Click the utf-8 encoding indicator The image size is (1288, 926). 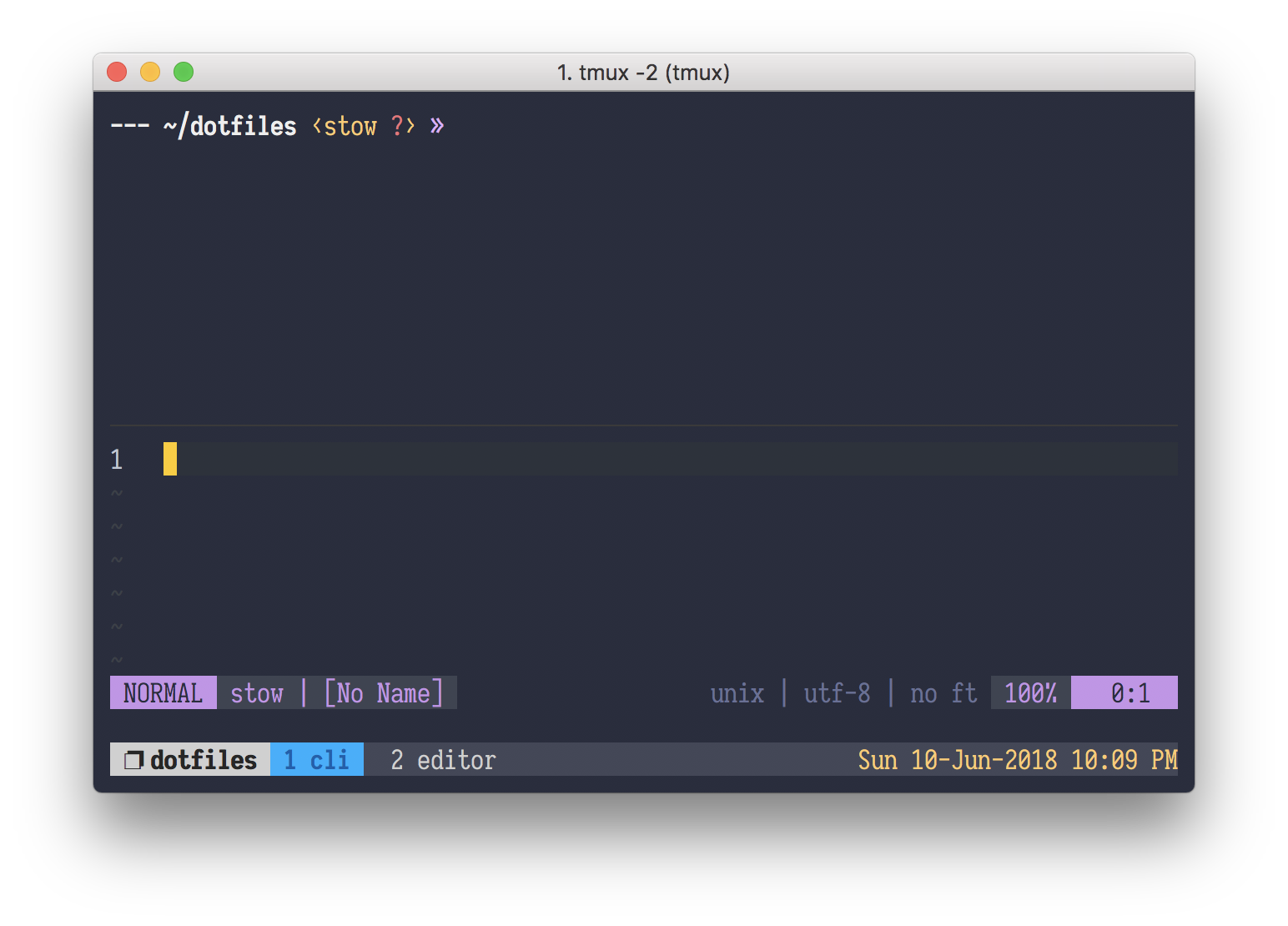coord(837,693)
